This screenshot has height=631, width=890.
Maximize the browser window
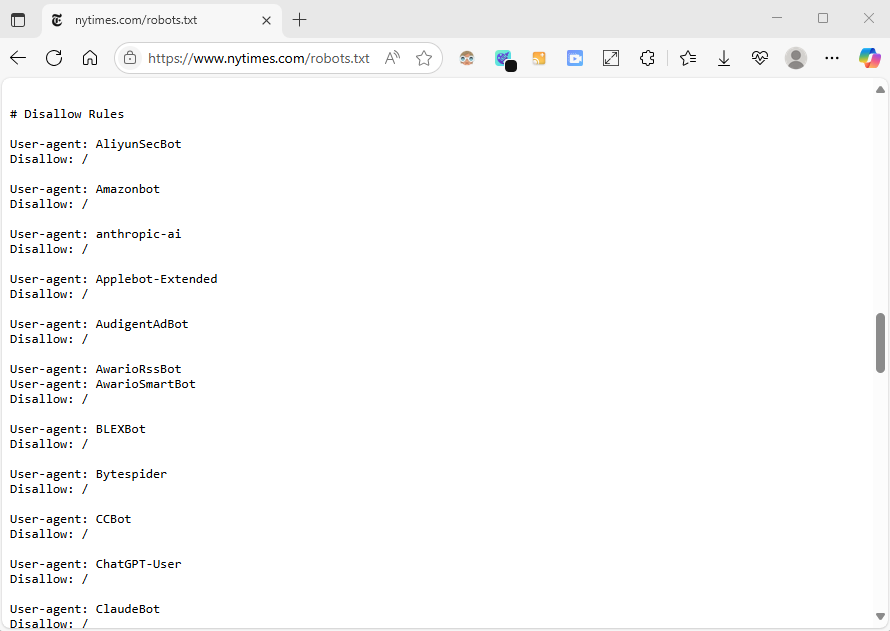[x=822, y=18]
